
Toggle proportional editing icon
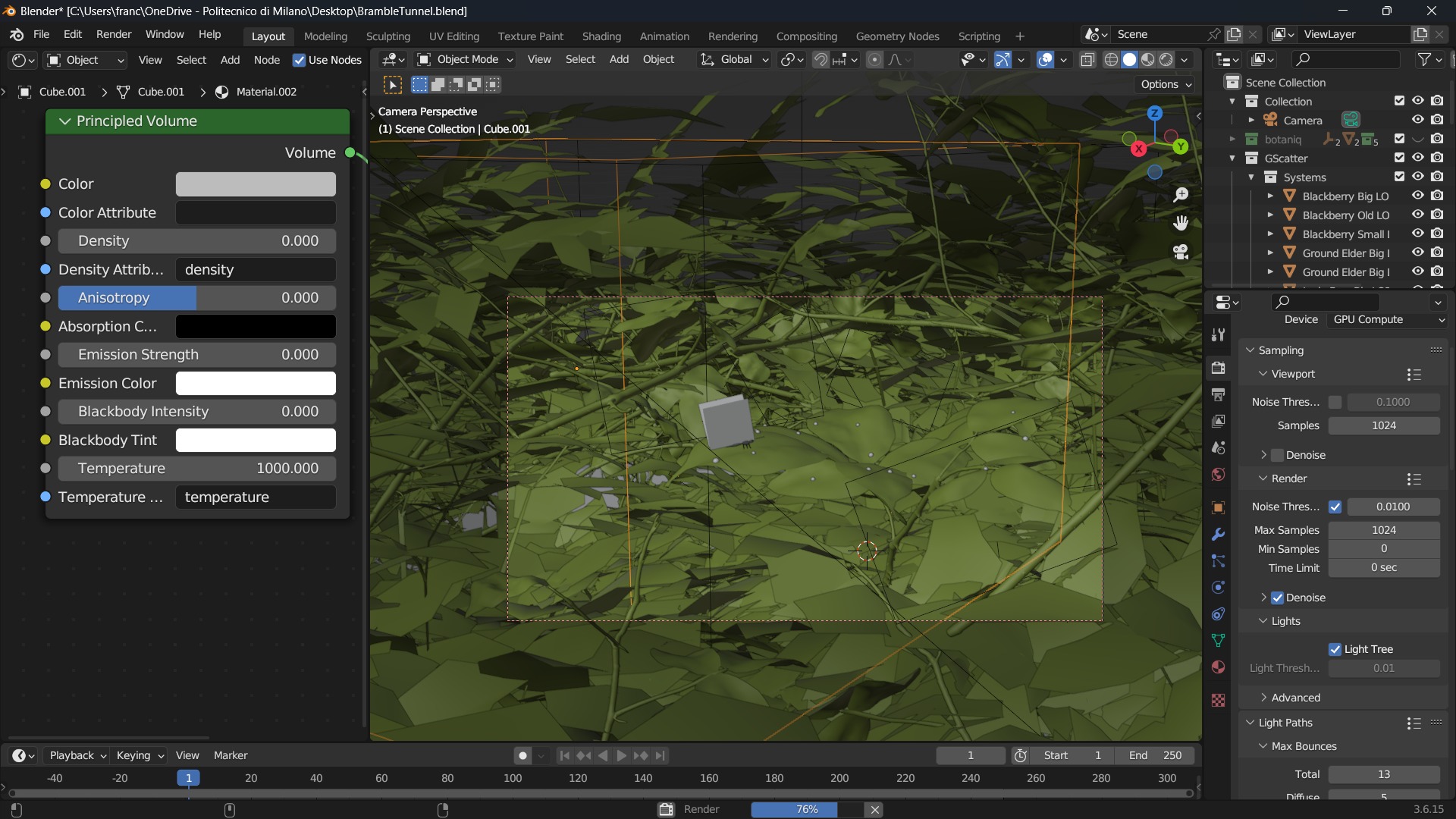click(874, 59)
